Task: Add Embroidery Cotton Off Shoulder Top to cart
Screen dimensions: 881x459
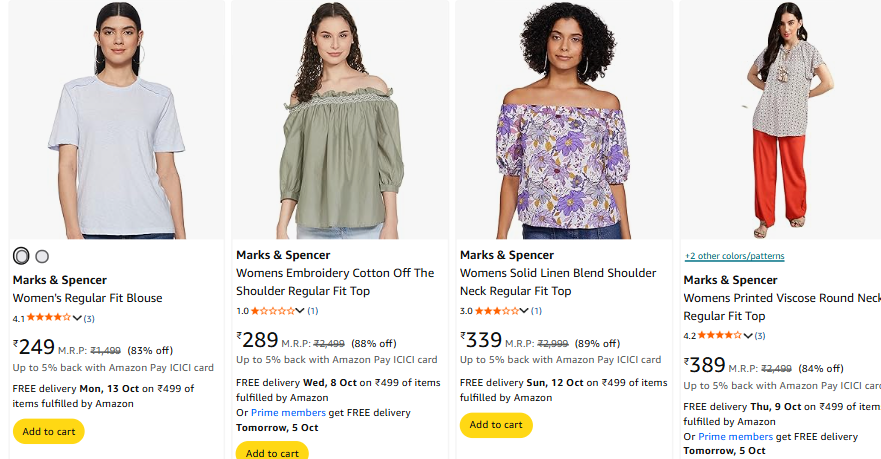Action: [x=272, y=452]
